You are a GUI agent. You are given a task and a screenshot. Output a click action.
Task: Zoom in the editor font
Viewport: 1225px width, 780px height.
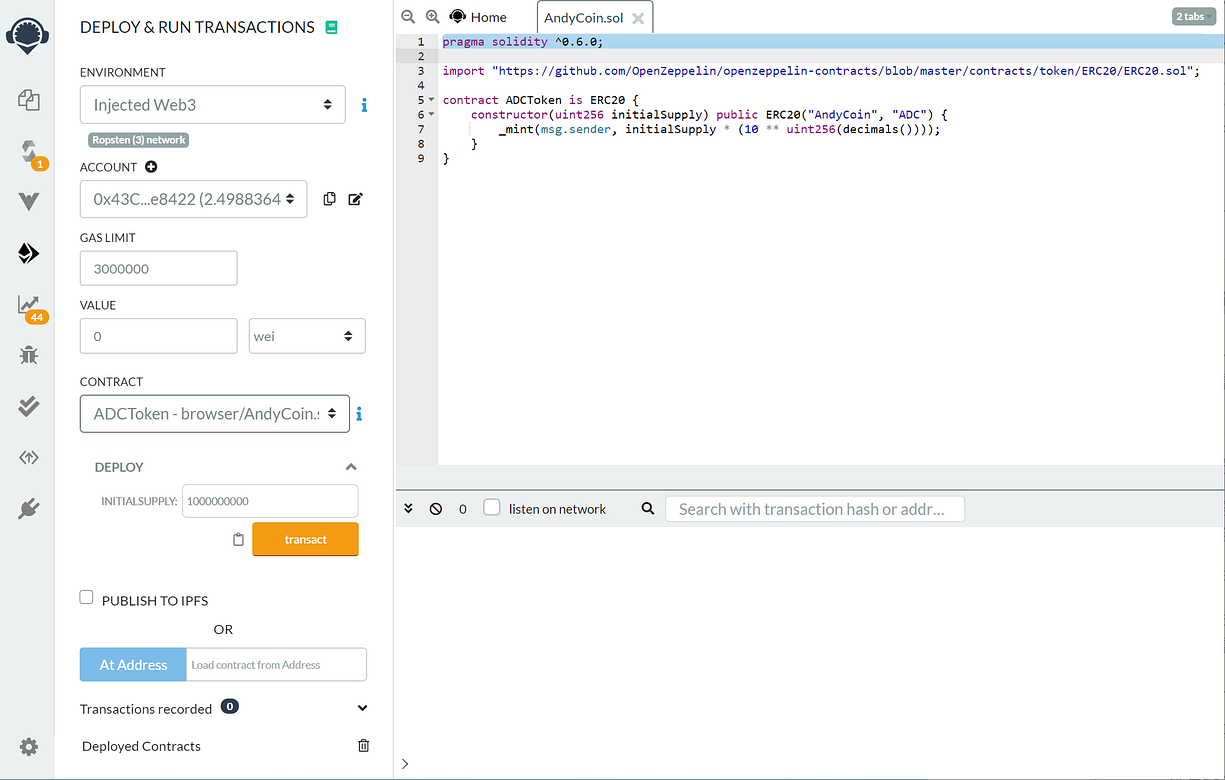pos(432,17)
